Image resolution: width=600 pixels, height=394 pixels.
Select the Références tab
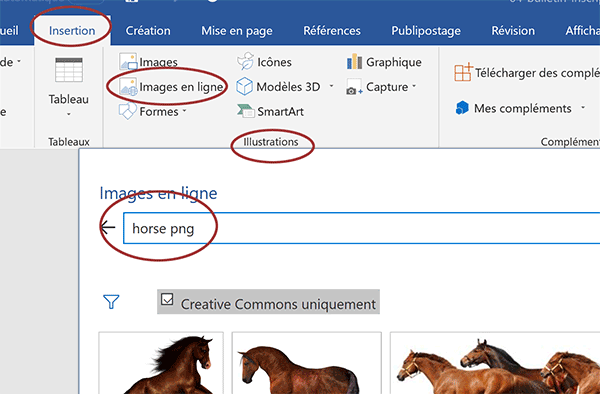(x=332, y=31)
